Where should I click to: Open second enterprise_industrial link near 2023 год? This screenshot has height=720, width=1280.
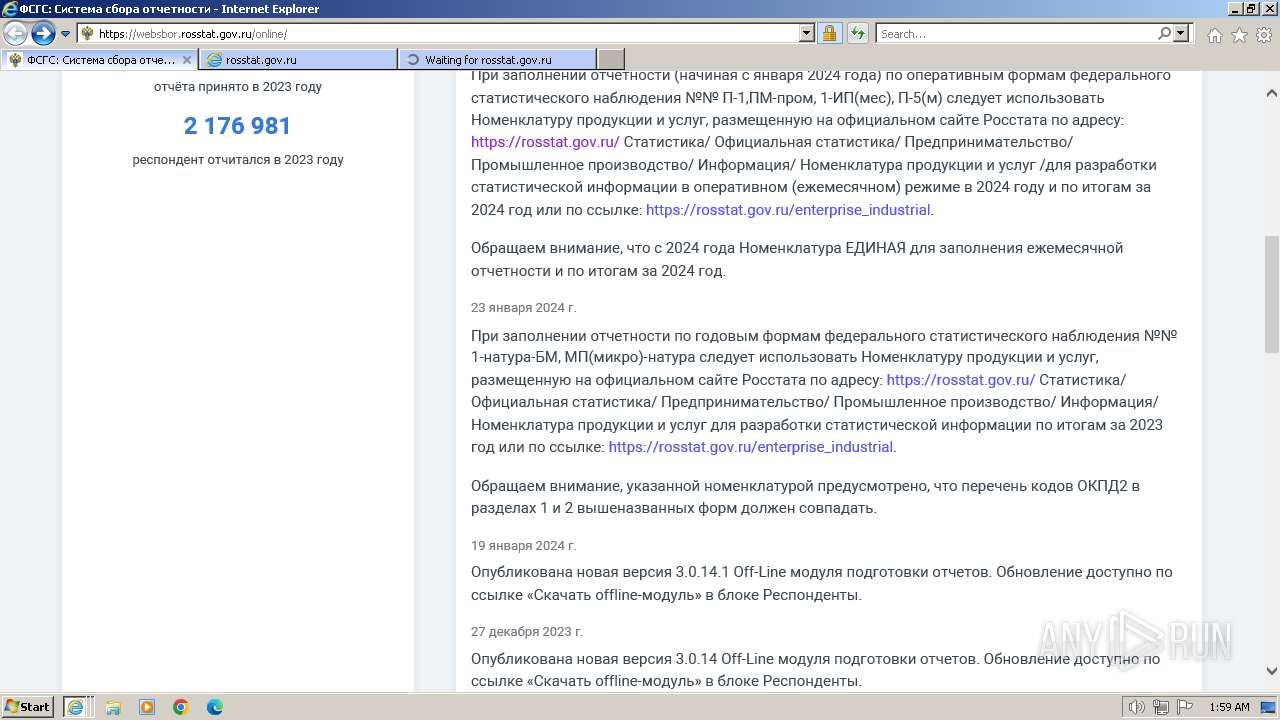click(750, 447)
